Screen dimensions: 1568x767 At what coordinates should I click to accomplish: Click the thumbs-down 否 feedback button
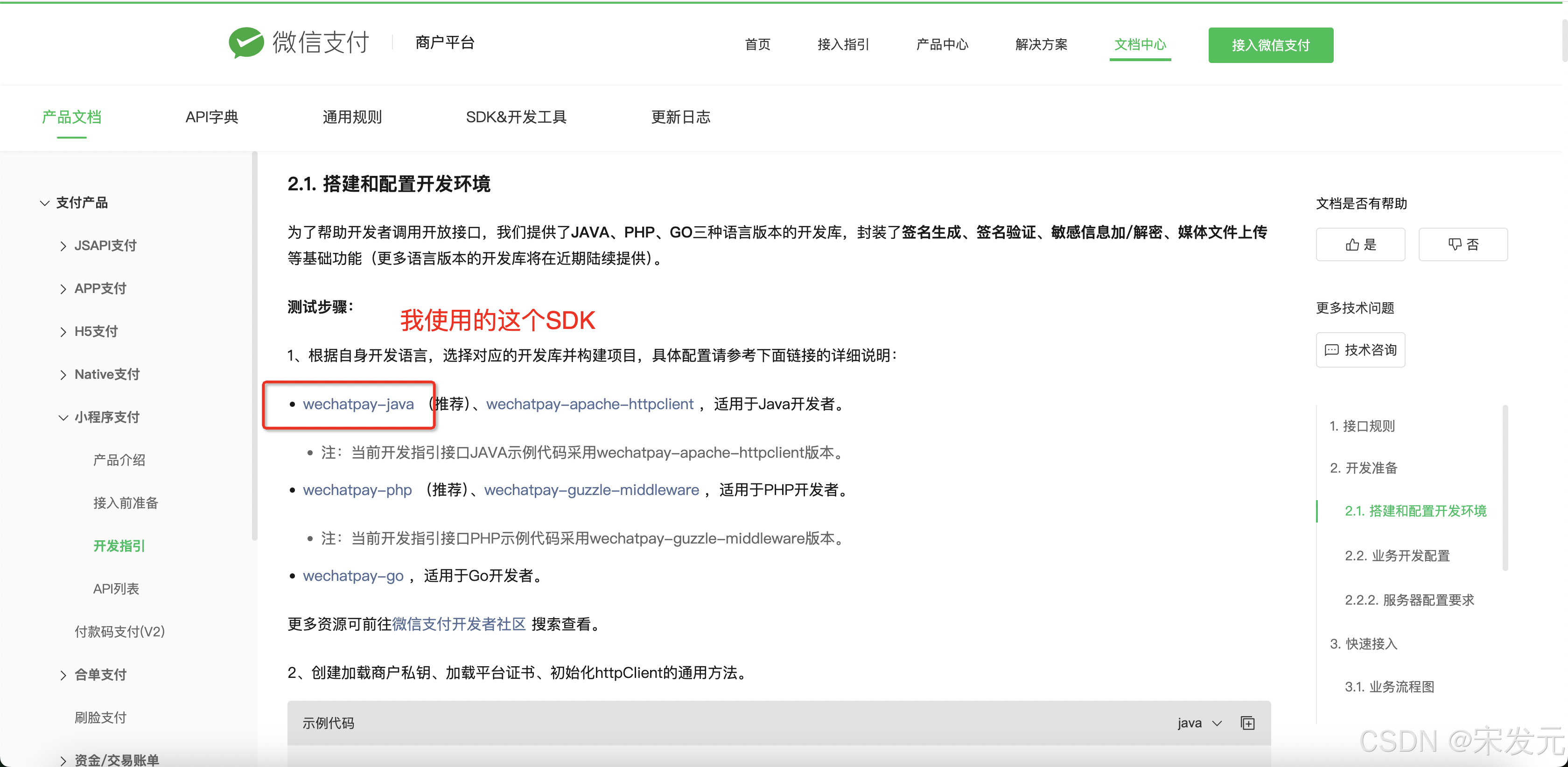click(1462, 245)
